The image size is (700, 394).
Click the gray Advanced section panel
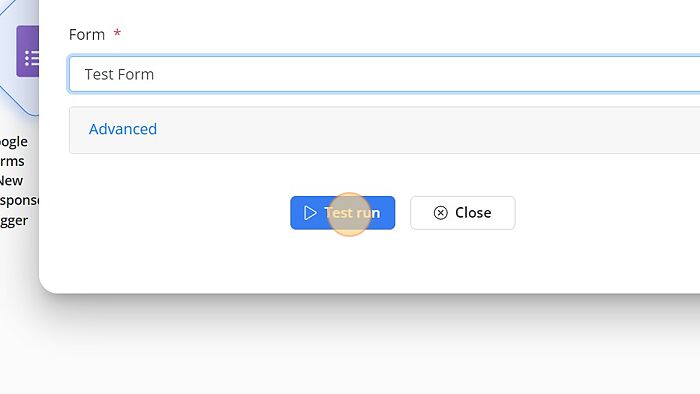click(x=384, y=130)
